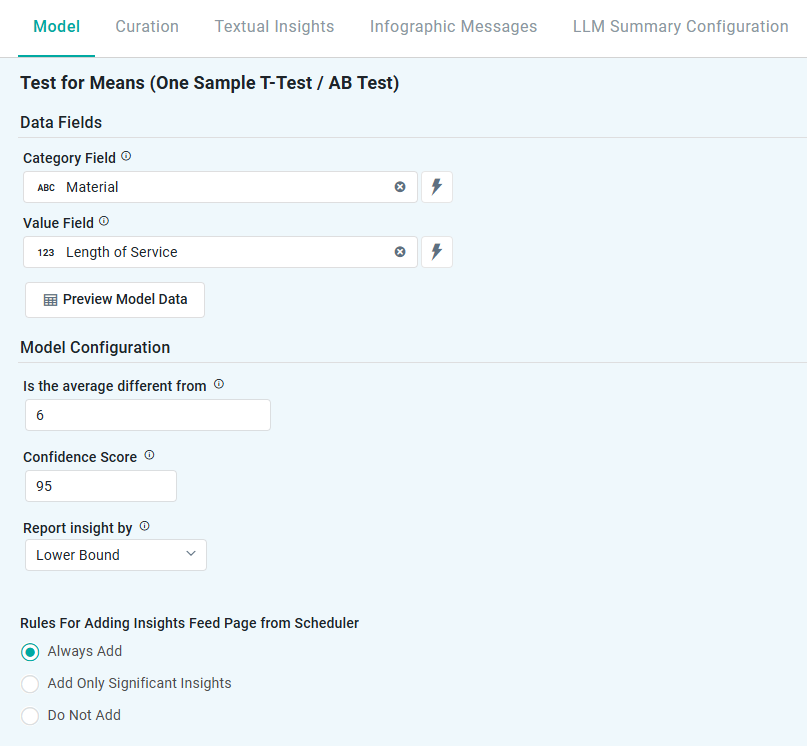Image resolution: width=807 pixels, height=746 pixels.
Task: Click the Preview Model Data button
Action: [115, 300]
